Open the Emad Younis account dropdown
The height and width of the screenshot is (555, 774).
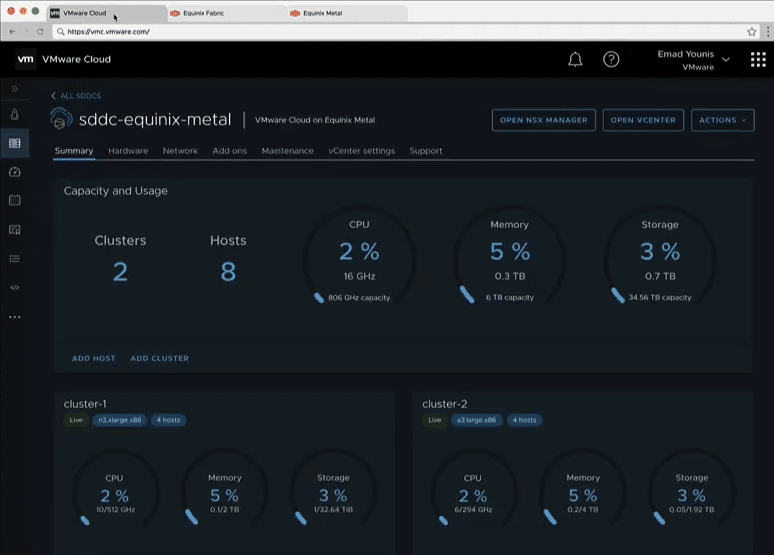(x=693, y=60)
